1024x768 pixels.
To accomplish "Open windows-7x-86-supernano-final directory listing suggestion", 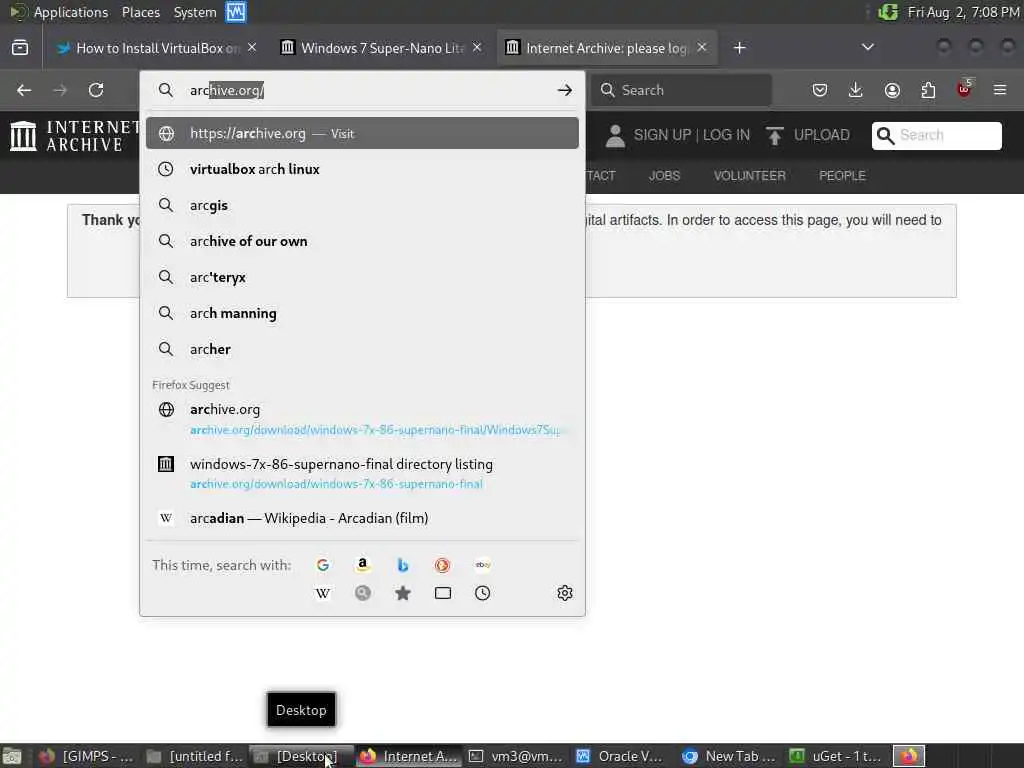I will 362,473.
